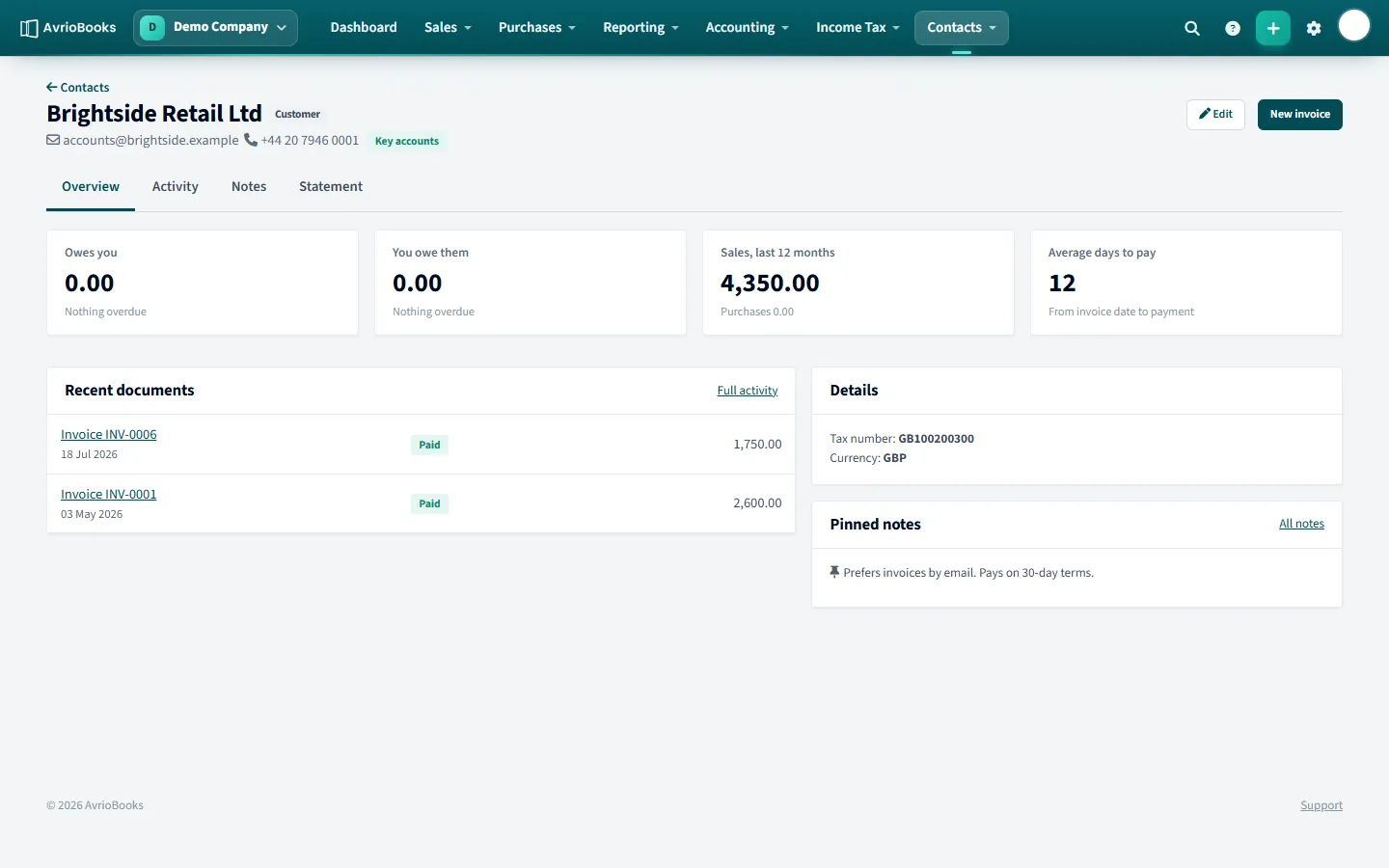Viewport: 1389px width, 868px height.
Task: Expand the Reporting menu
Action: (x=640, y=28)
